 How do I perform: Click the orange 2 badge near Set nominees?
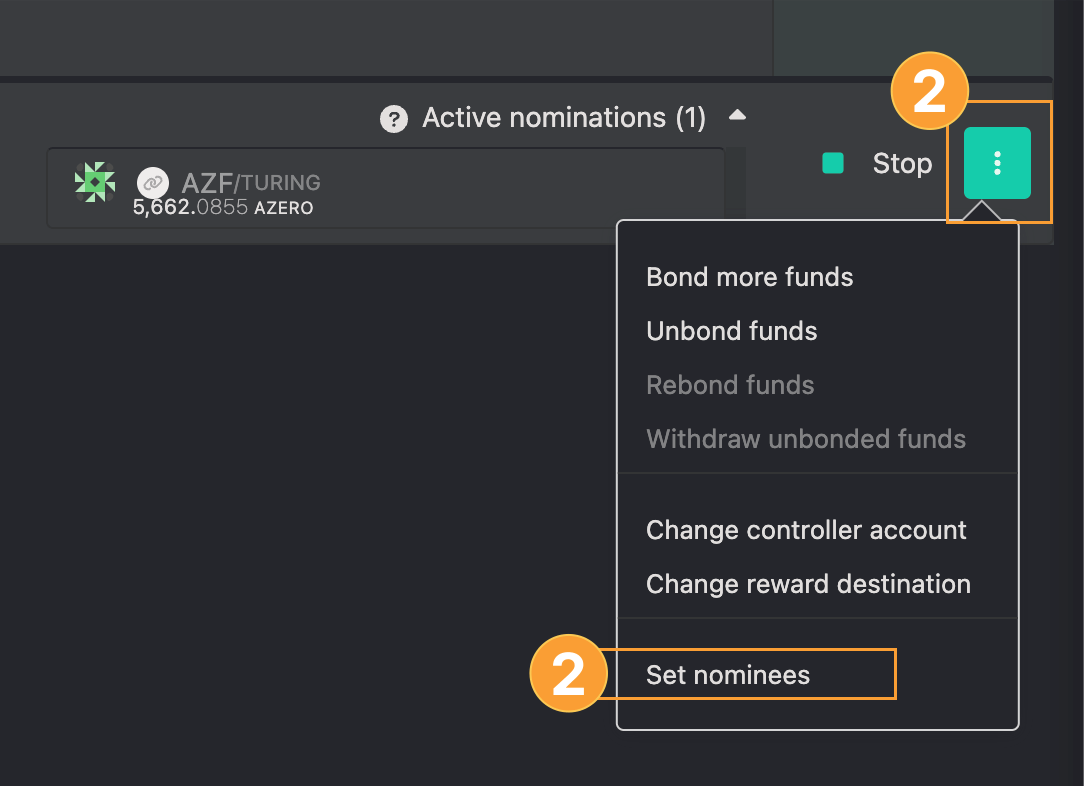[568, 673]
